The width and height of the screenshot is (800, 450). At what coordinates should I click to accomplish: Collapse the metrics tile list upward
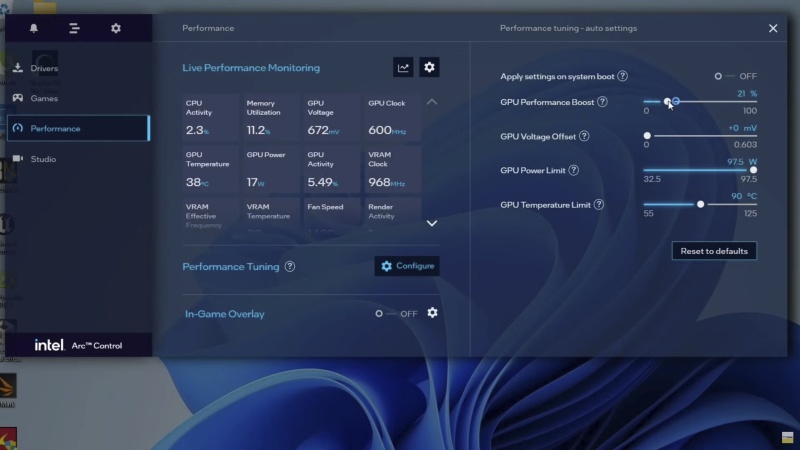coord(432,102)
